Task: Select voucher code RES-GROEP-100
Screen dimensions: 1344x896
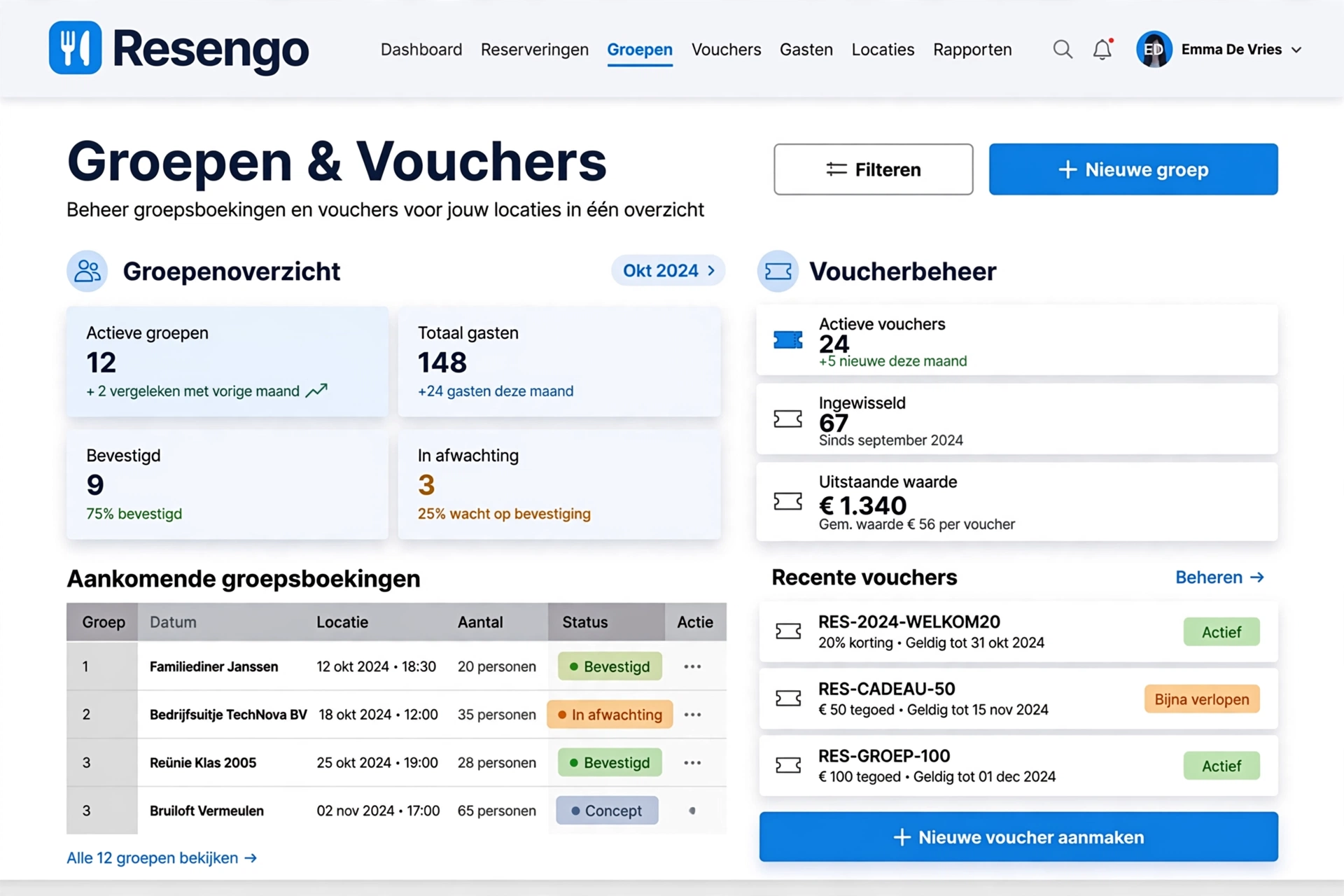Action: (x=884, y=756)
